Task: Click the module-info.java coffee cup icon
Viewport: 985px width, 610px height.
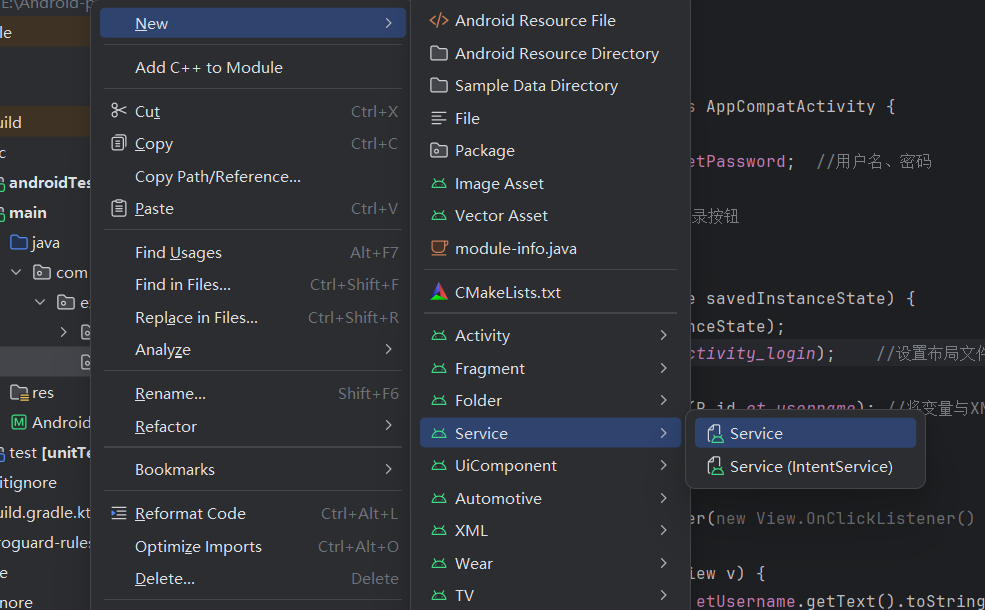Action: tap(438, 248)
